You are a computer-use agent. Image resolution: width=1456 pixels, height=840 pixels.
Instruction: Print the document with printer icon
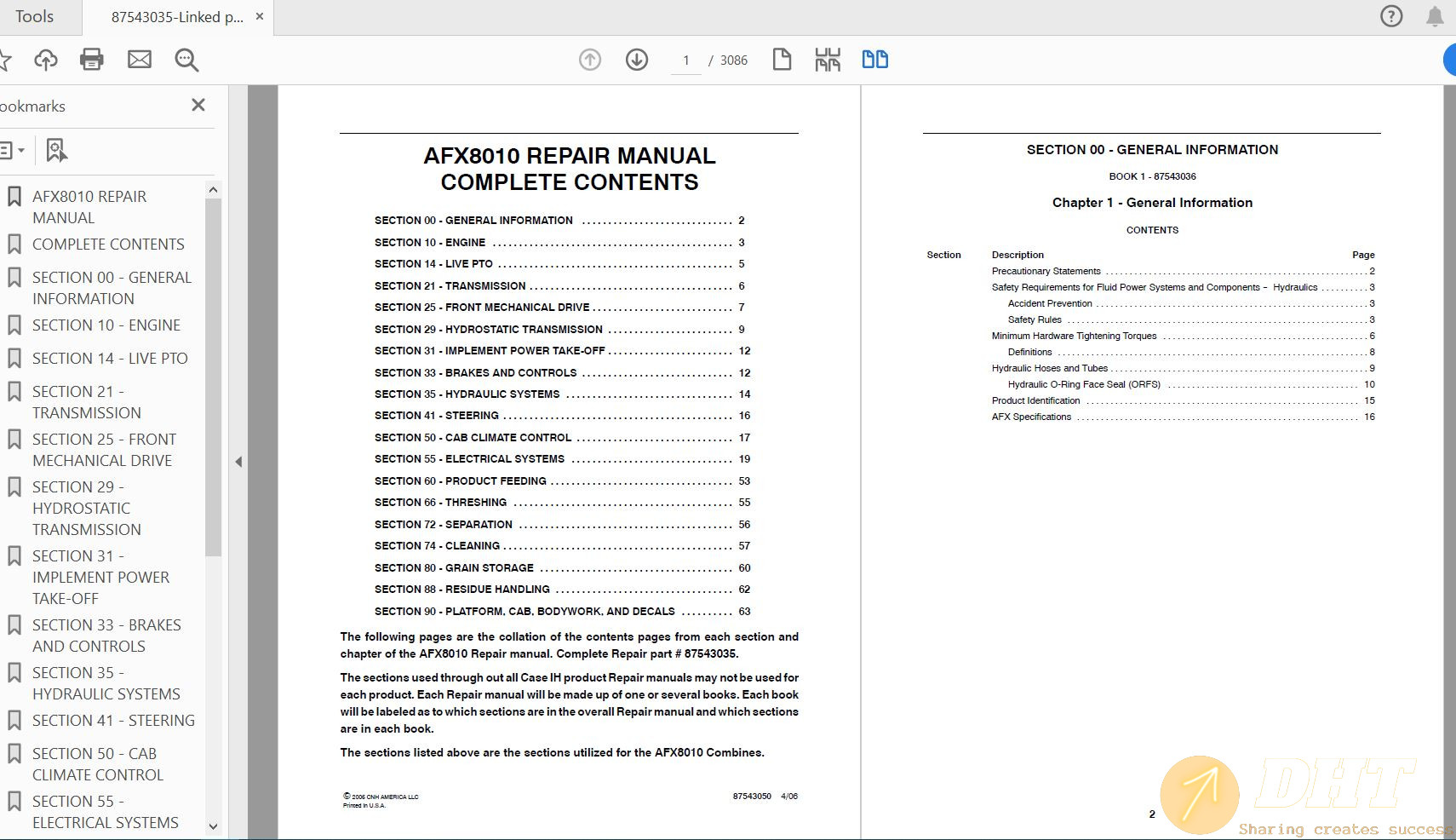[92, 60]
